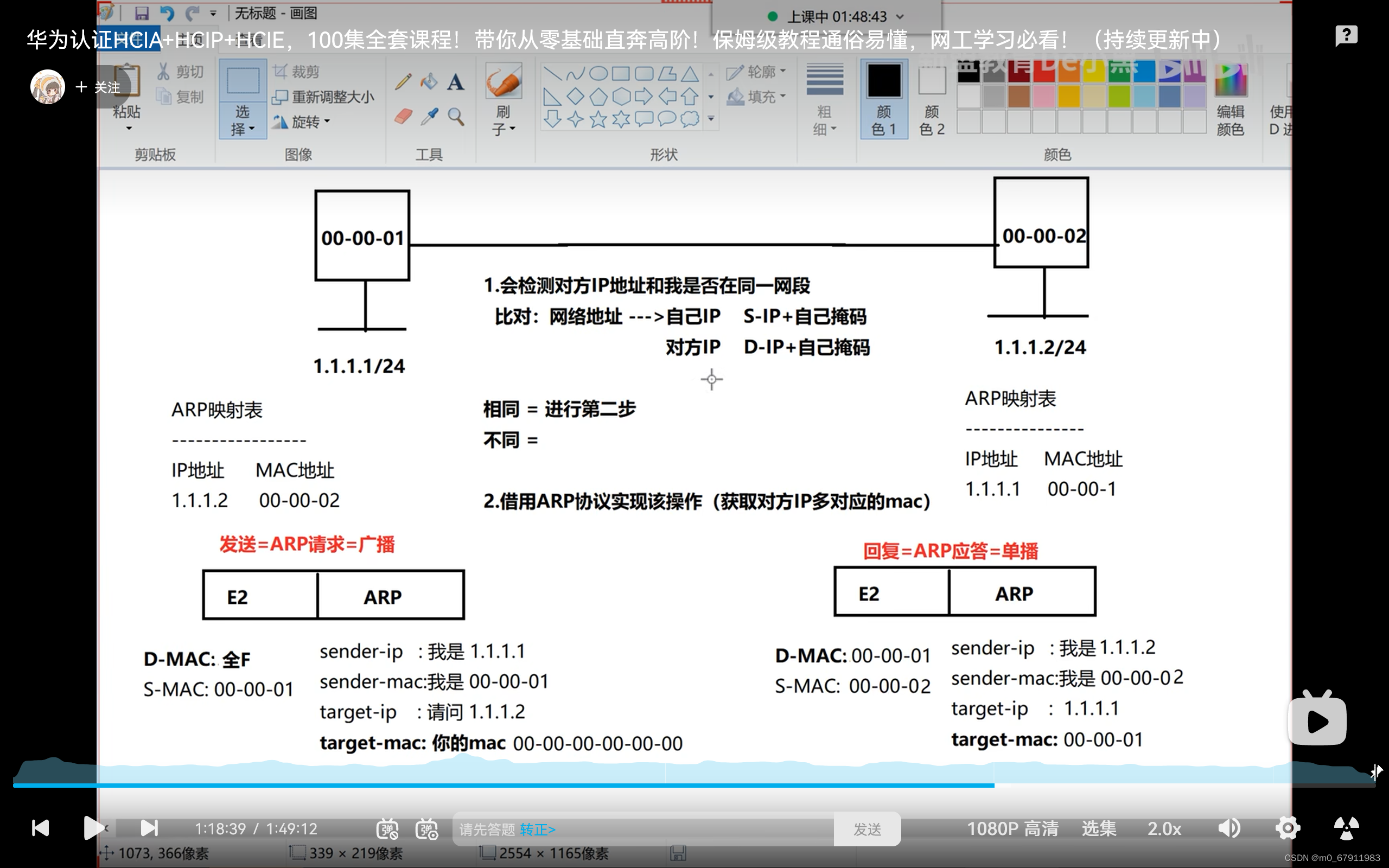Select the triangle shape
Image resolution: width=1389 pixels, height=868 pixels.
690,73
